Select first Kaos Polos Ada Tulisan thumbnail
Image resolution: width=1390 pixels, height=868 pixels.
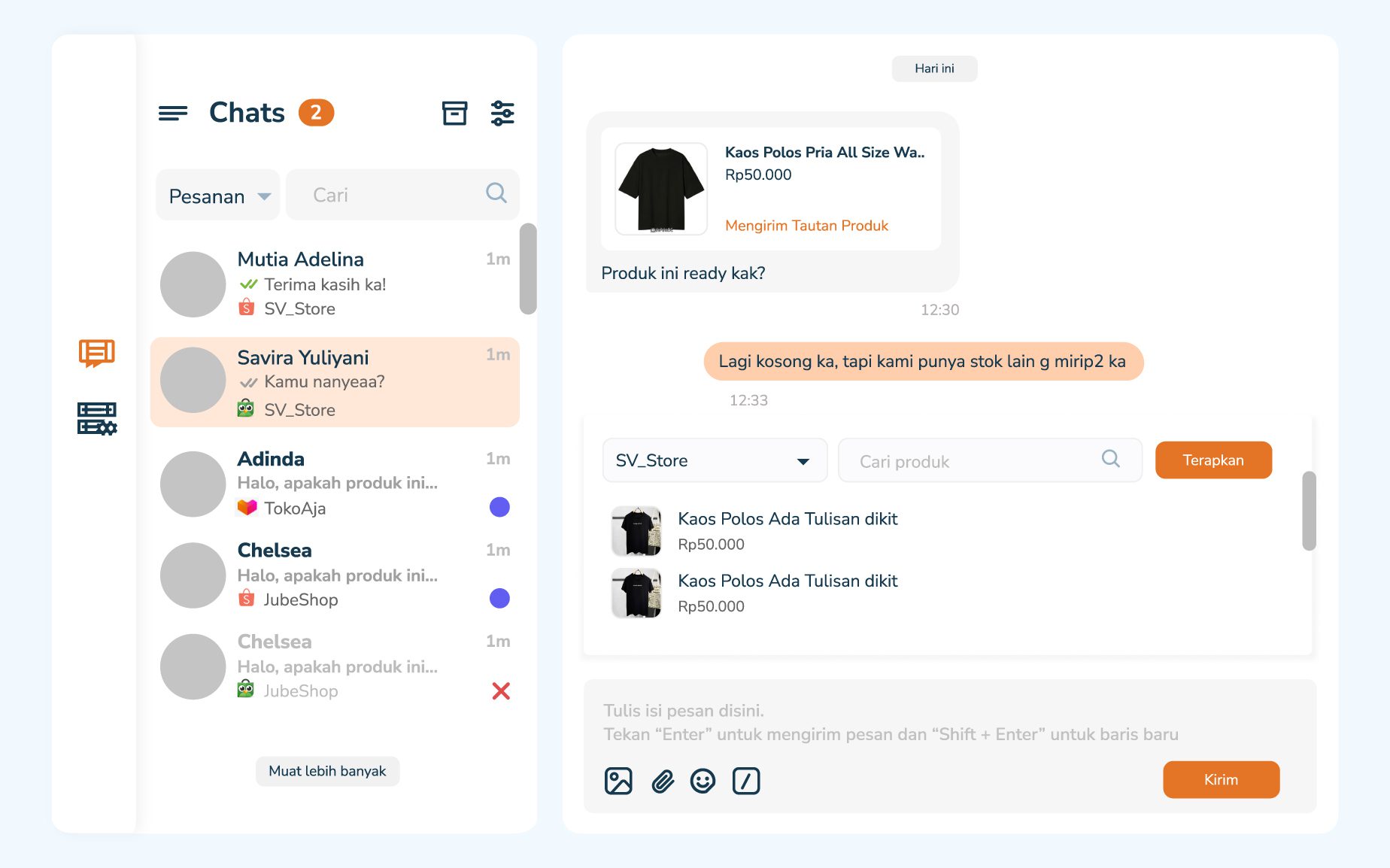tap(636, 531)
